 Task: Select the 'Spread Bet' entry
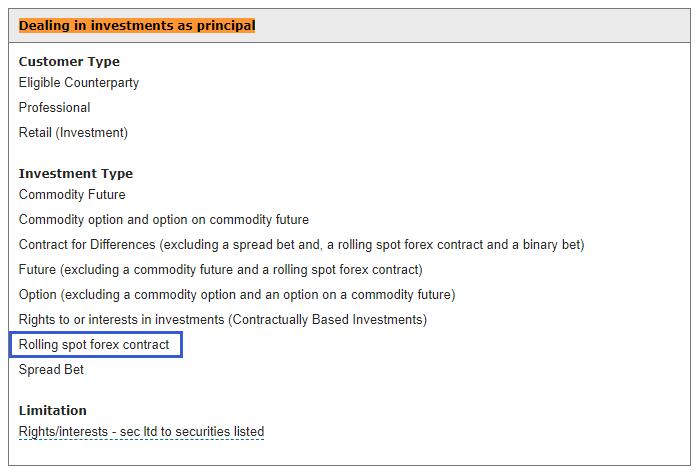coord(51,370)
